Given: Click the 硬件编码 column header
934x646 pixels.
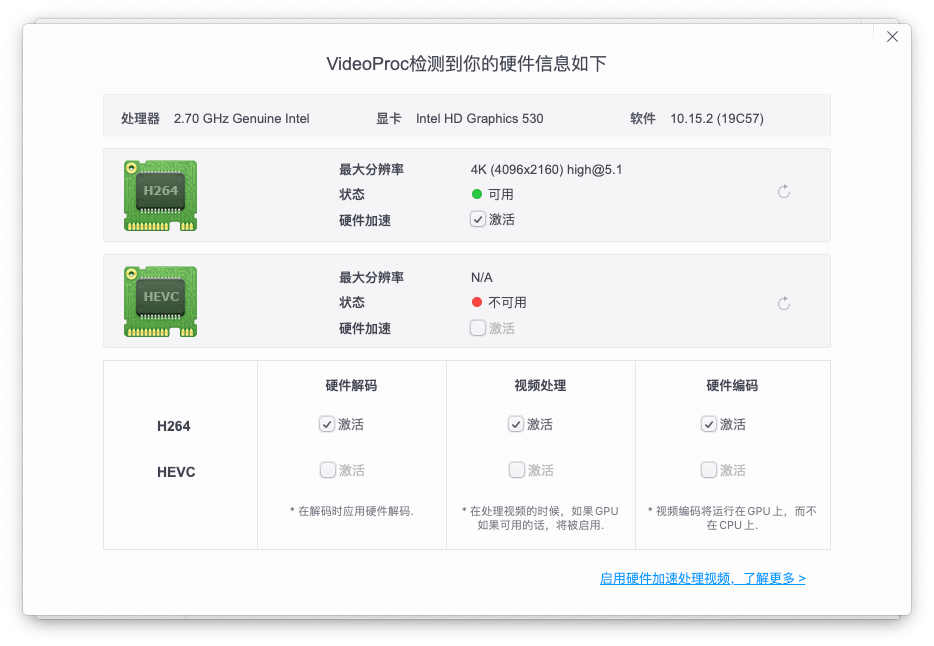Looking at the screenshot, I should click(732, 385).
